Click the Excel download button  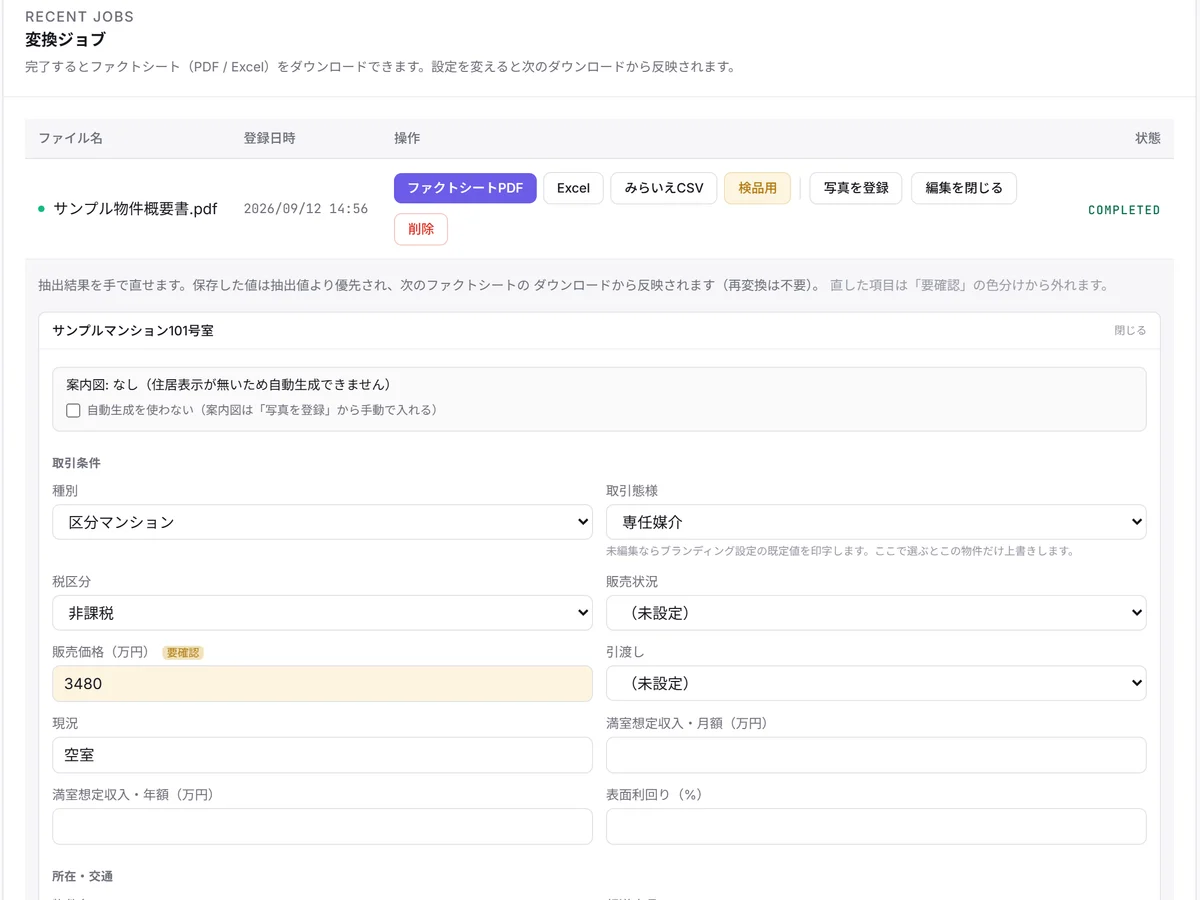pos(573,188)
